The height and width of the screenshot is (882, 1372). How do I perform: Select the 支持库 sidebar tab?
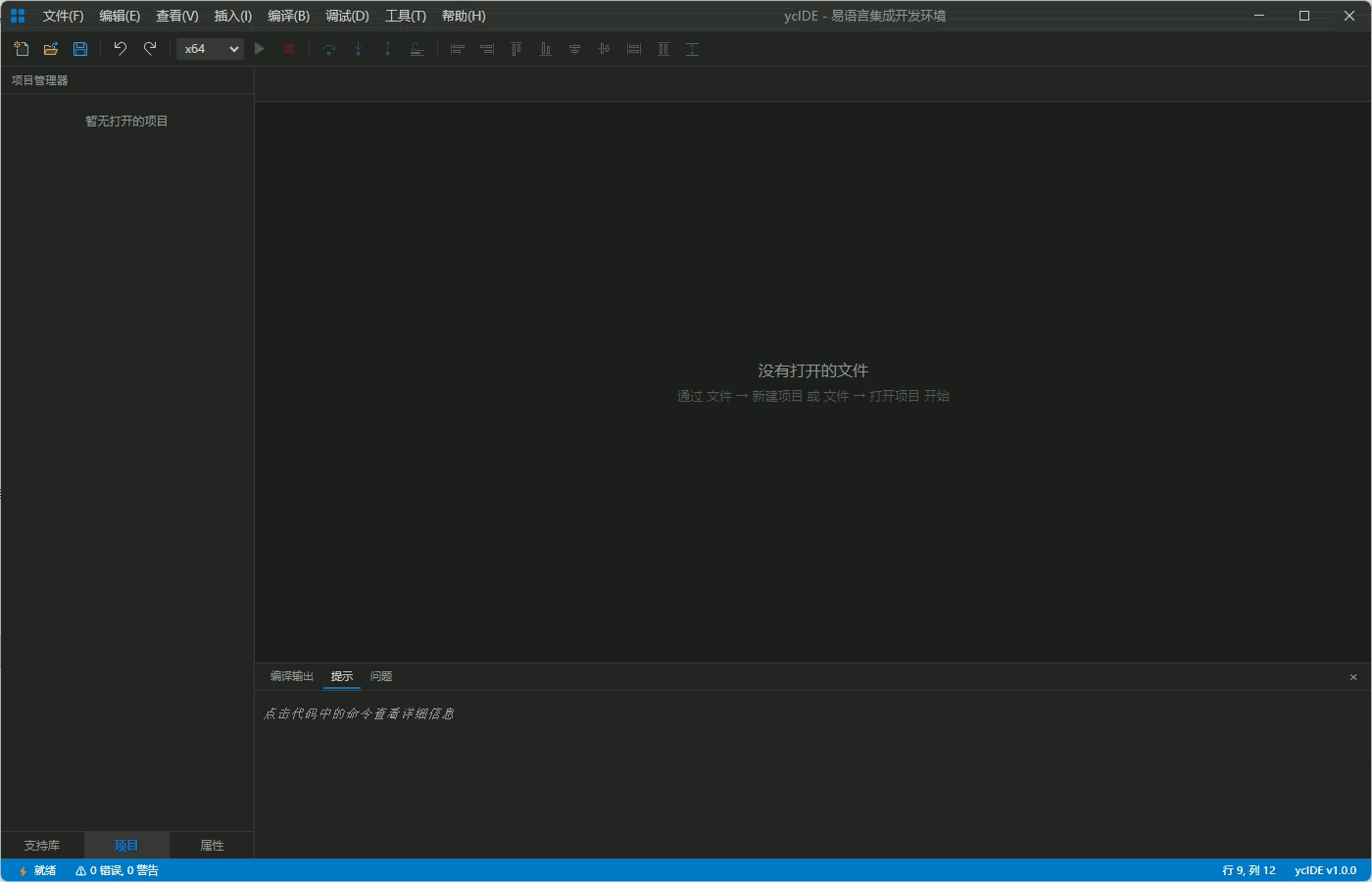(42, 846)
